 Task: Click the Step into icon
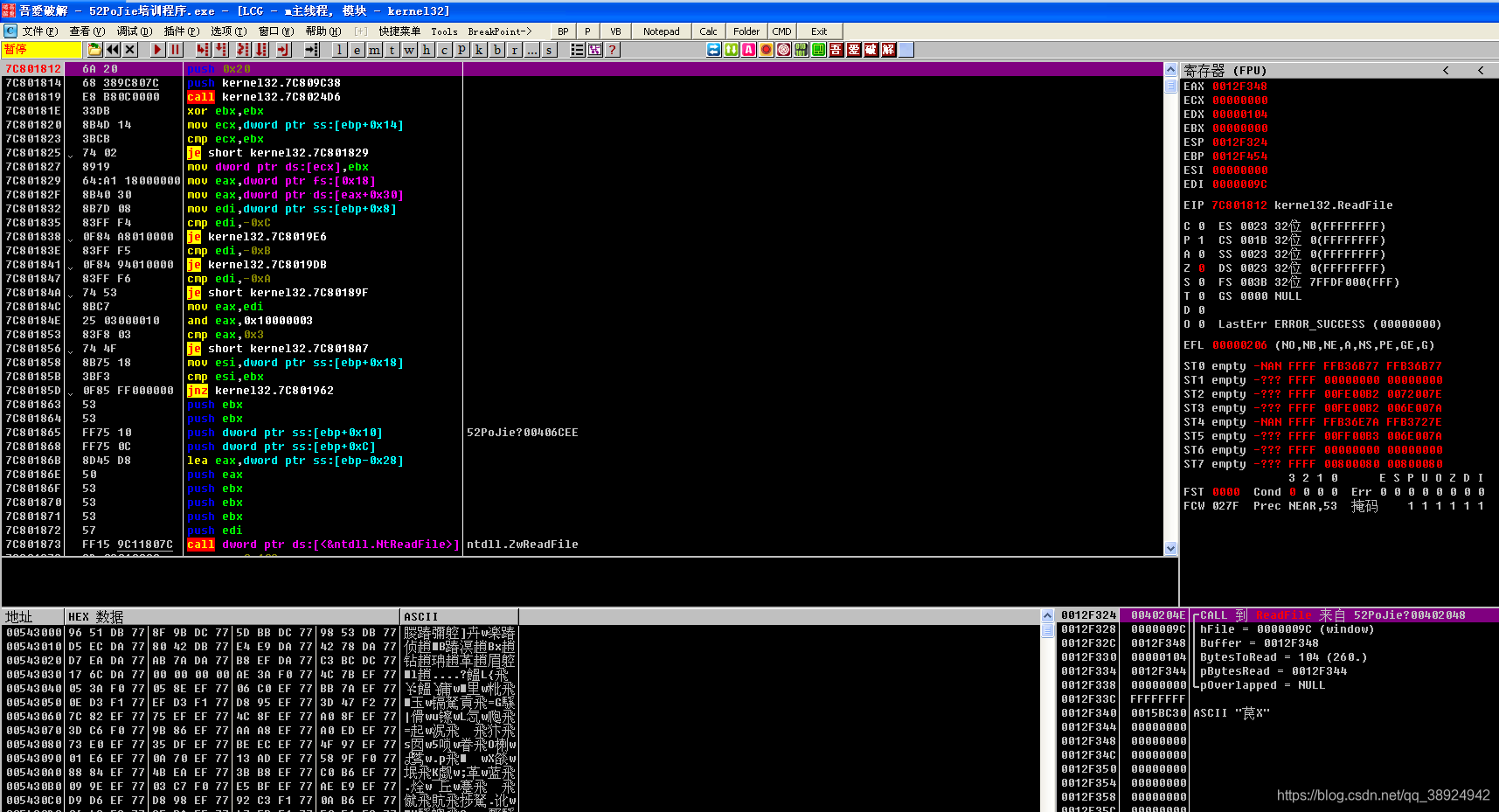(203, 50)
